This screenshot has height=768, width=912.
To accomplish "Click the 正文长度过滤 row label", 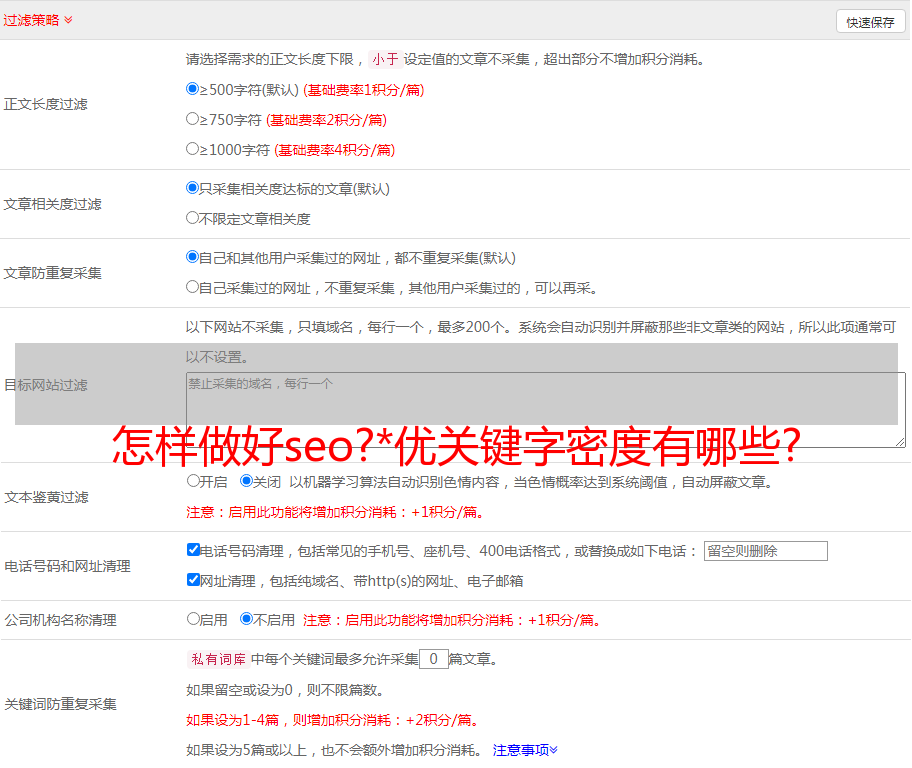I will [46, 104].
